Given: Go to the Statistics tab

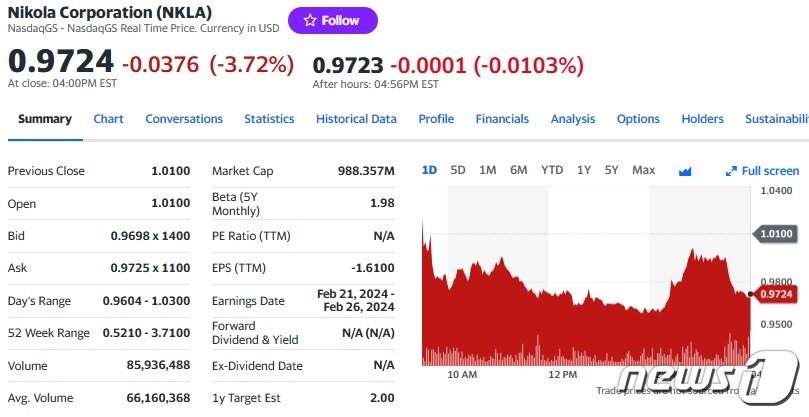Looking at the screenshot, I should click(x=269, y=119).
